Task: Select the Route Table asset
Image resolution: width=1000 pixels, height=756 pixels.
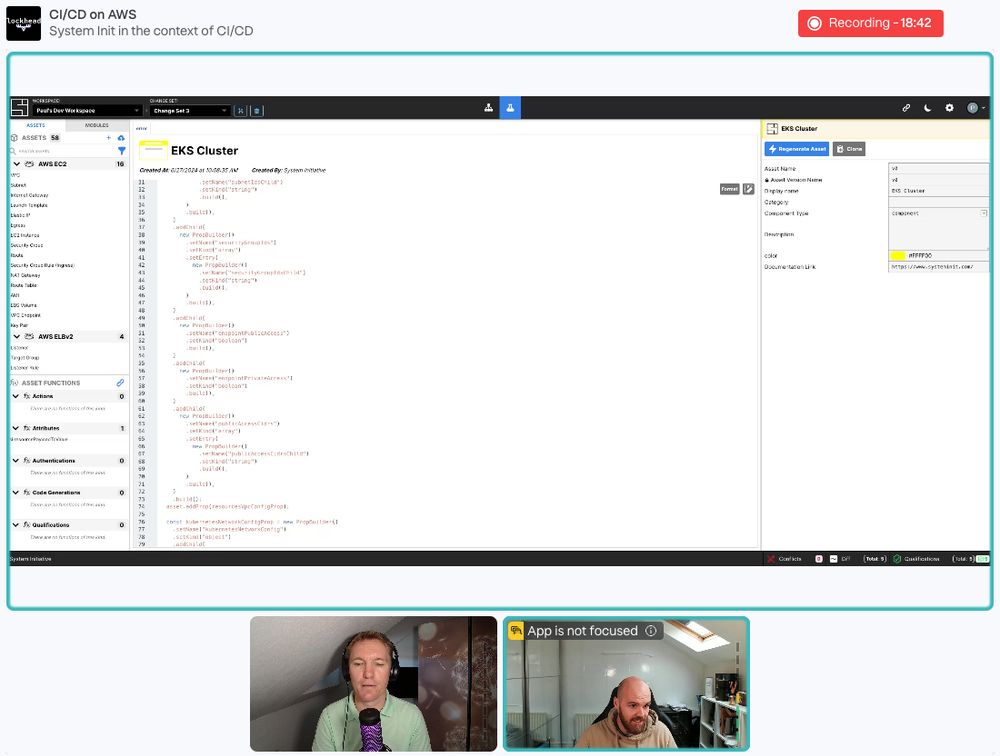Action: tap(24, 285)
